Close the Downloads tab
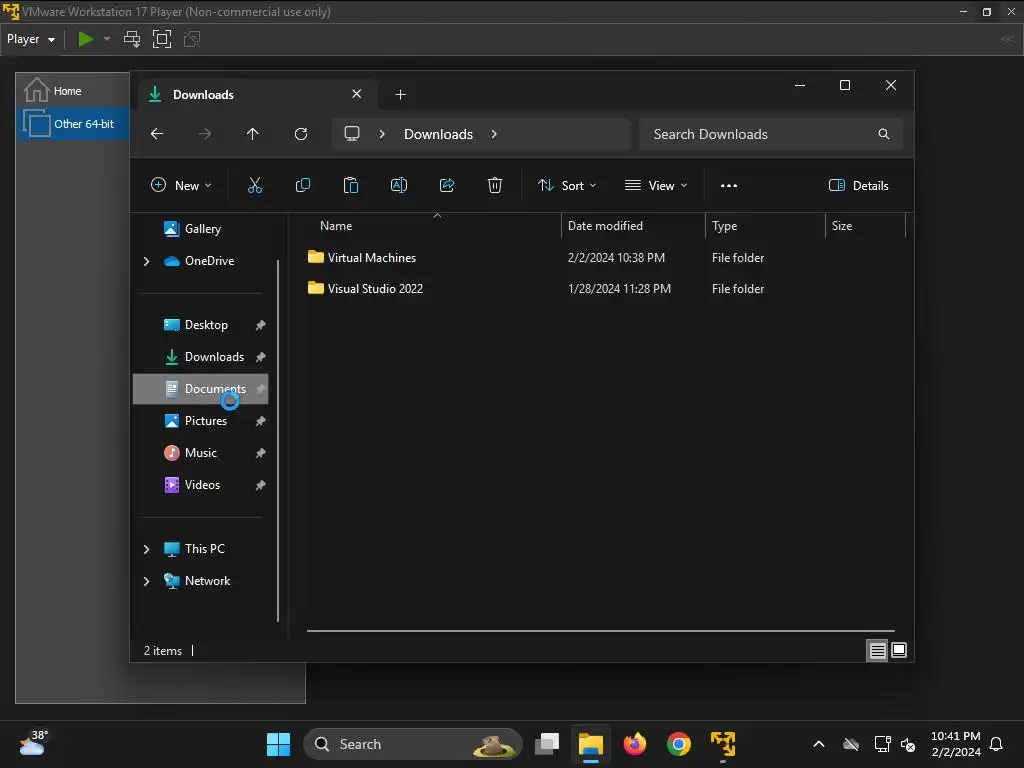1024x768 pixels. (x=357, y=94)
